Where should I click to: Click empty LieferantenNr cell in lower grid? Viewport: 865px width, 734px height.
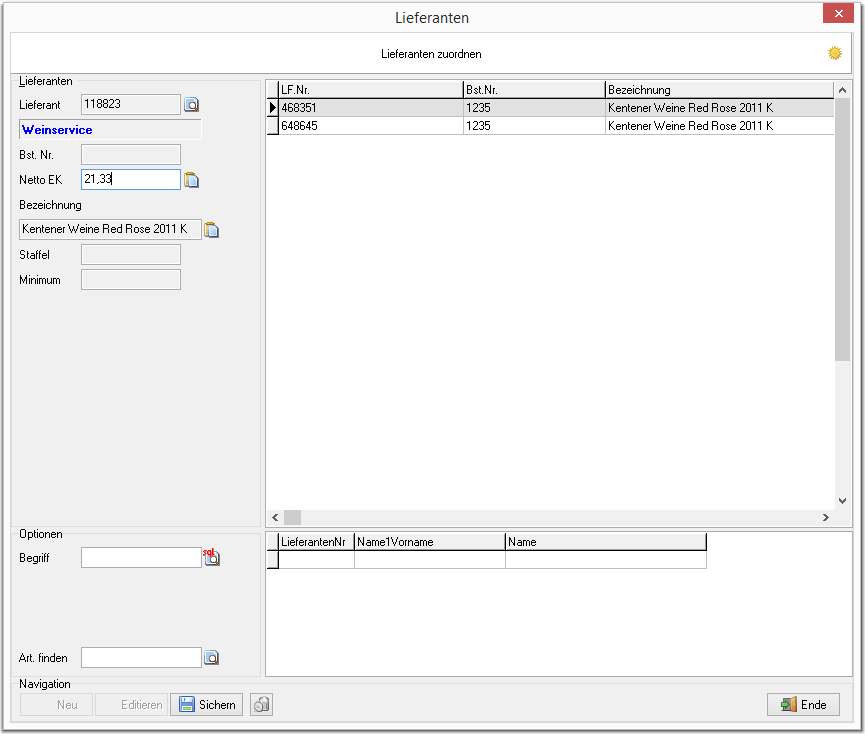tap(316, 560)
